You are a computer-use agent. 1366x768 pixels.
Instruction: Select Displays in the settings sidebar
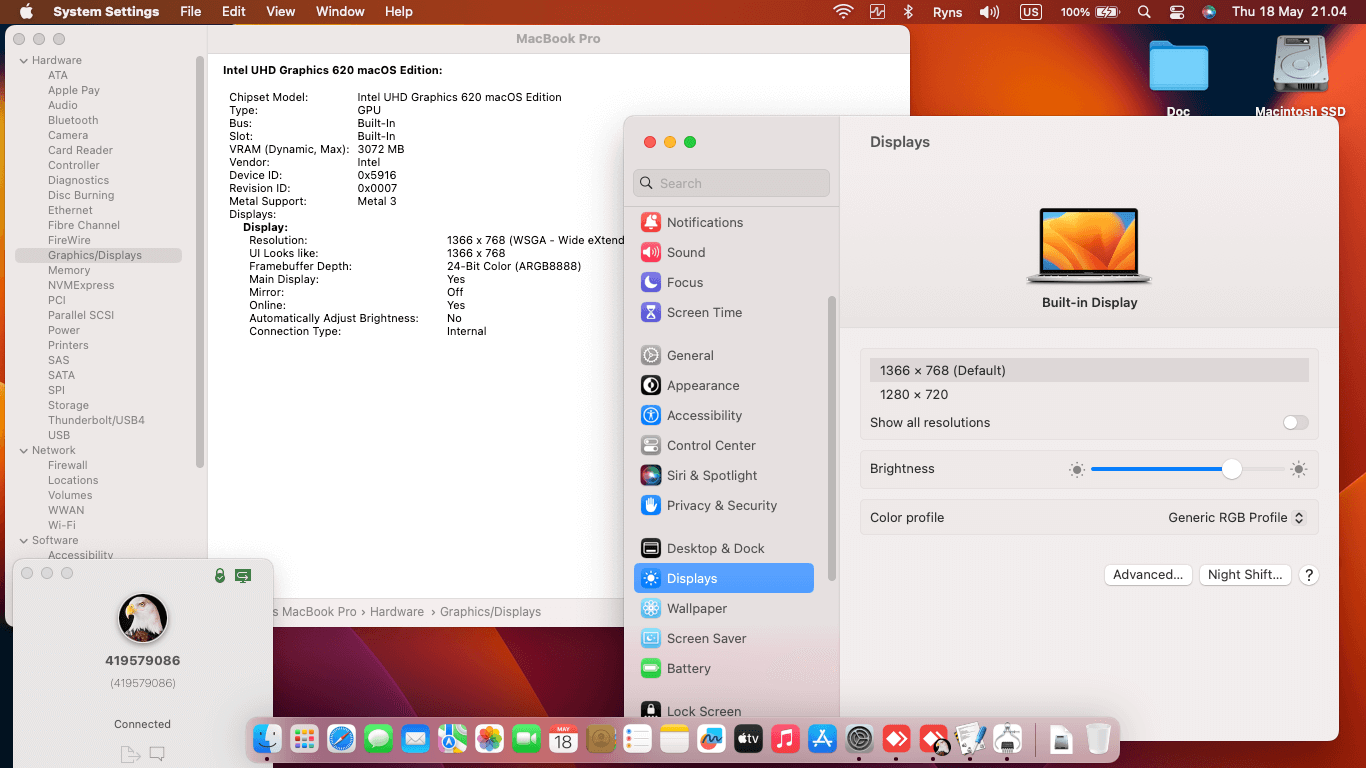[723, 578]
